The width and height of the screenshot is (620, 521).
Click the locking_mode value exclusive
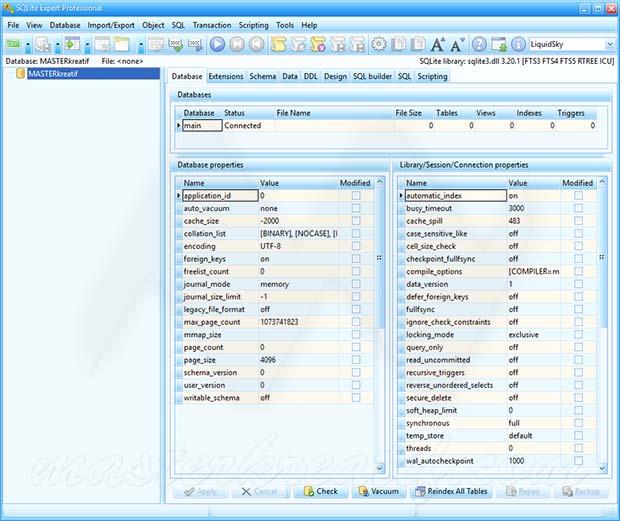tap(524, 335)
